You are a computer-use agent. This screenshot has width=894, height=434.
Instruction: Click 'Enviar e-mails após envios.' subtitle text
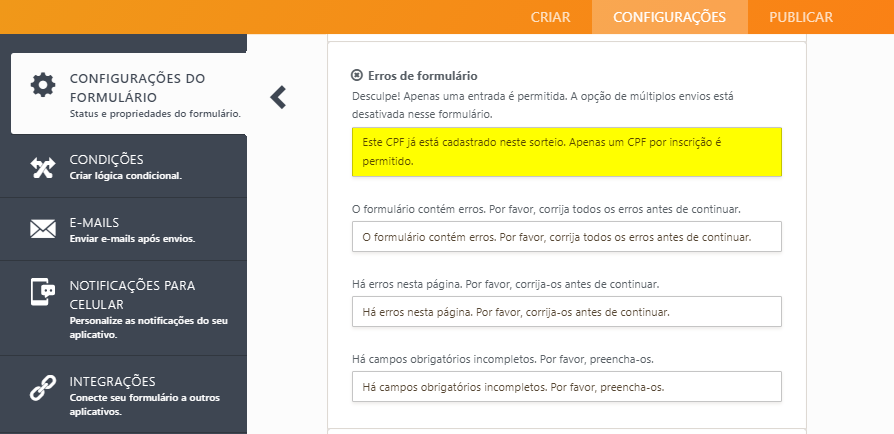(x=132, y=238)
